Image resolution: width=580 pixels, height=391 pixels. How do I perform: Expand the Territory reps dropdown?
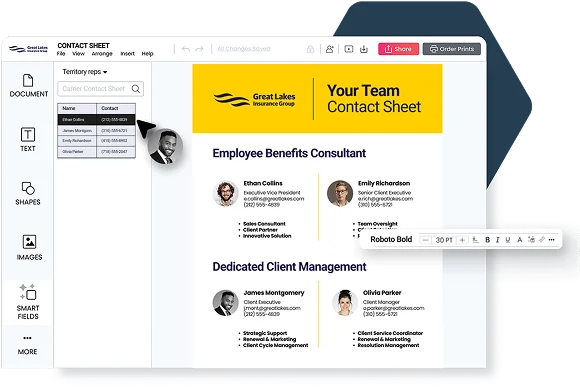(85, 72)
